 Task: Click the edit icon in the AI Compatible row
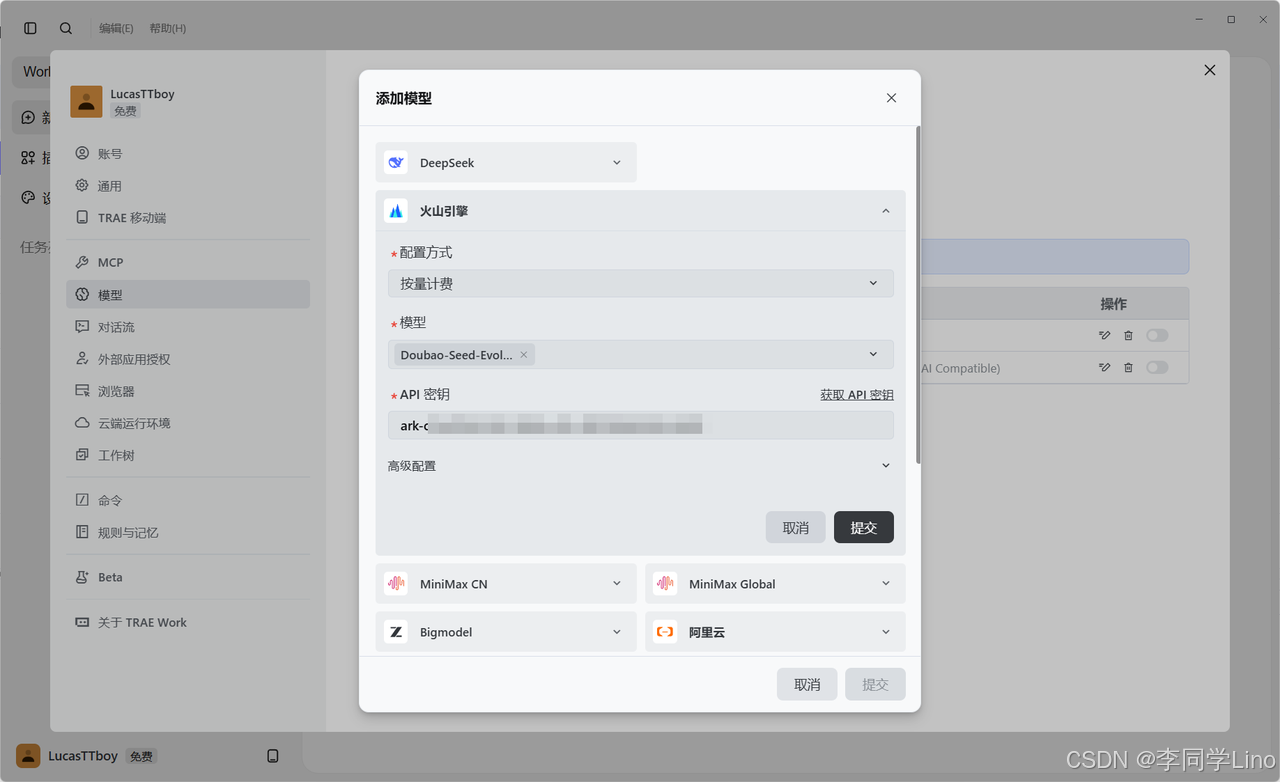1105,368
